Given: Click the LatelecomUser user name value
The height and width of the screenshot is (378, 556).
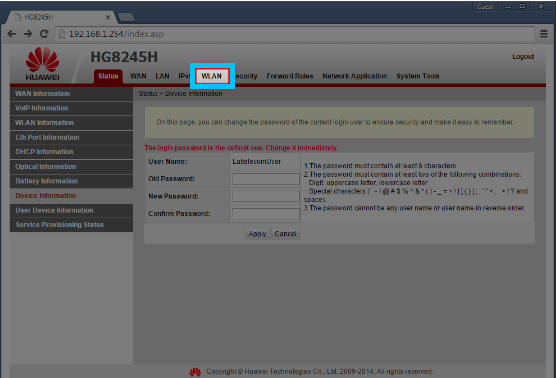Looking at the screenshot, I should click(x=257, y=162).
